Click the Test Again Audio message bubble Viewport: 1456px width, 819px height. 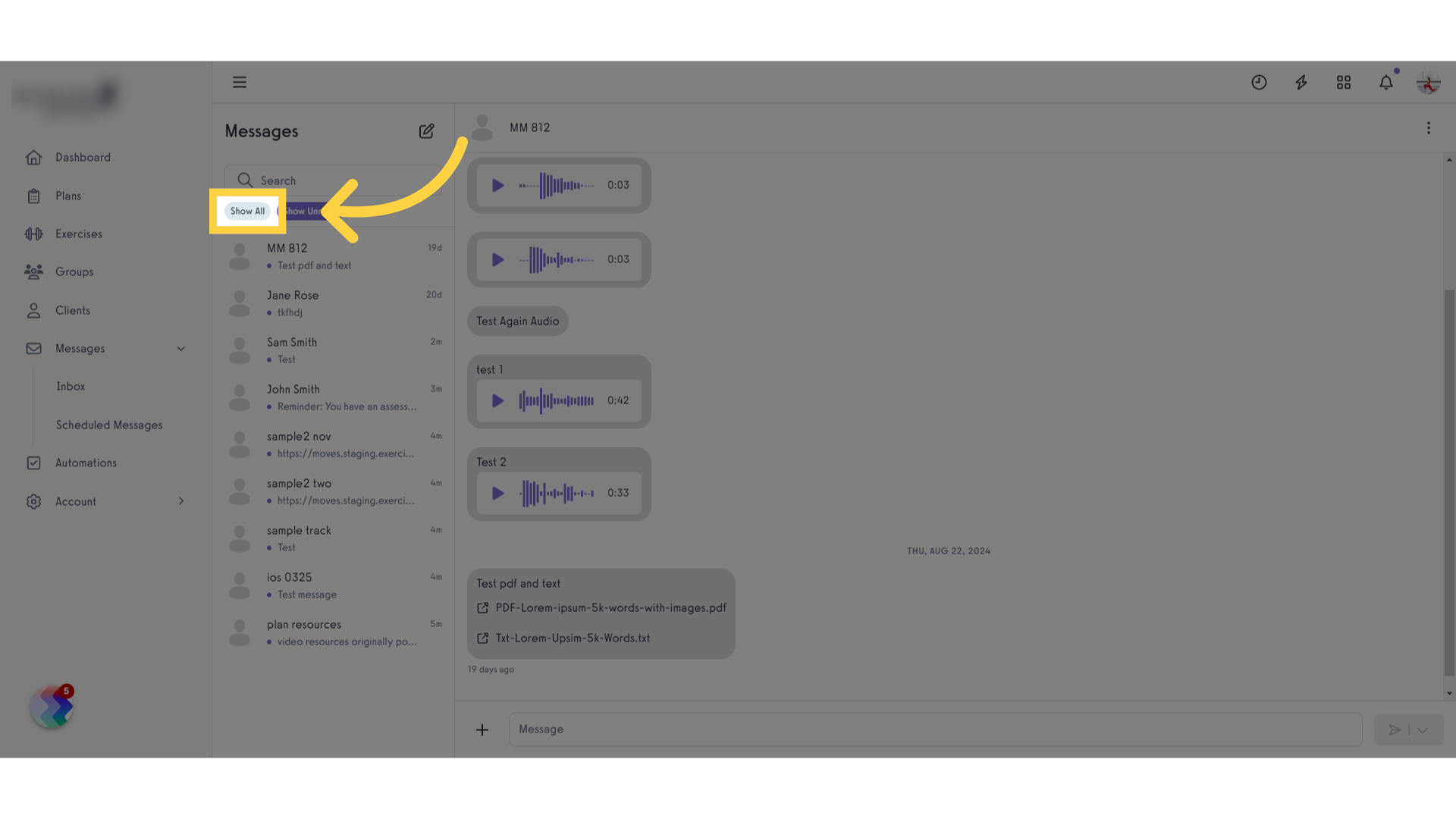click(518, 322)
